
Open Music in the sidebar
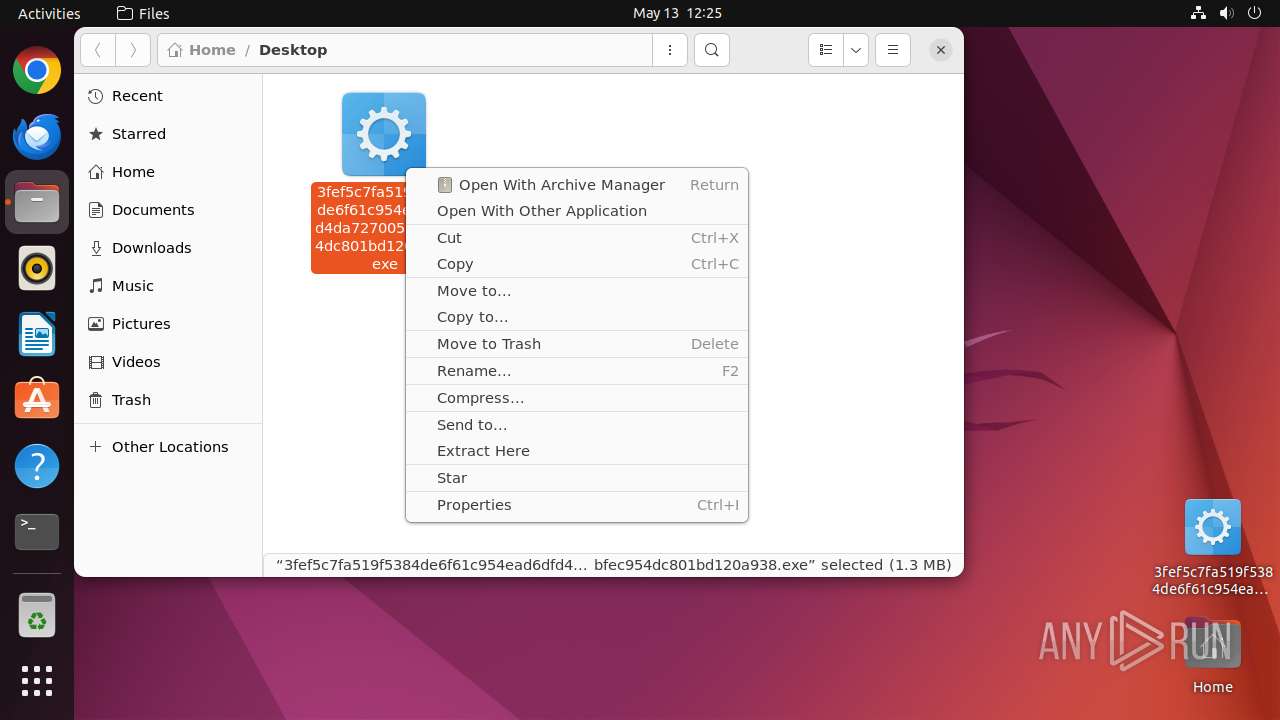coord(168,286)
